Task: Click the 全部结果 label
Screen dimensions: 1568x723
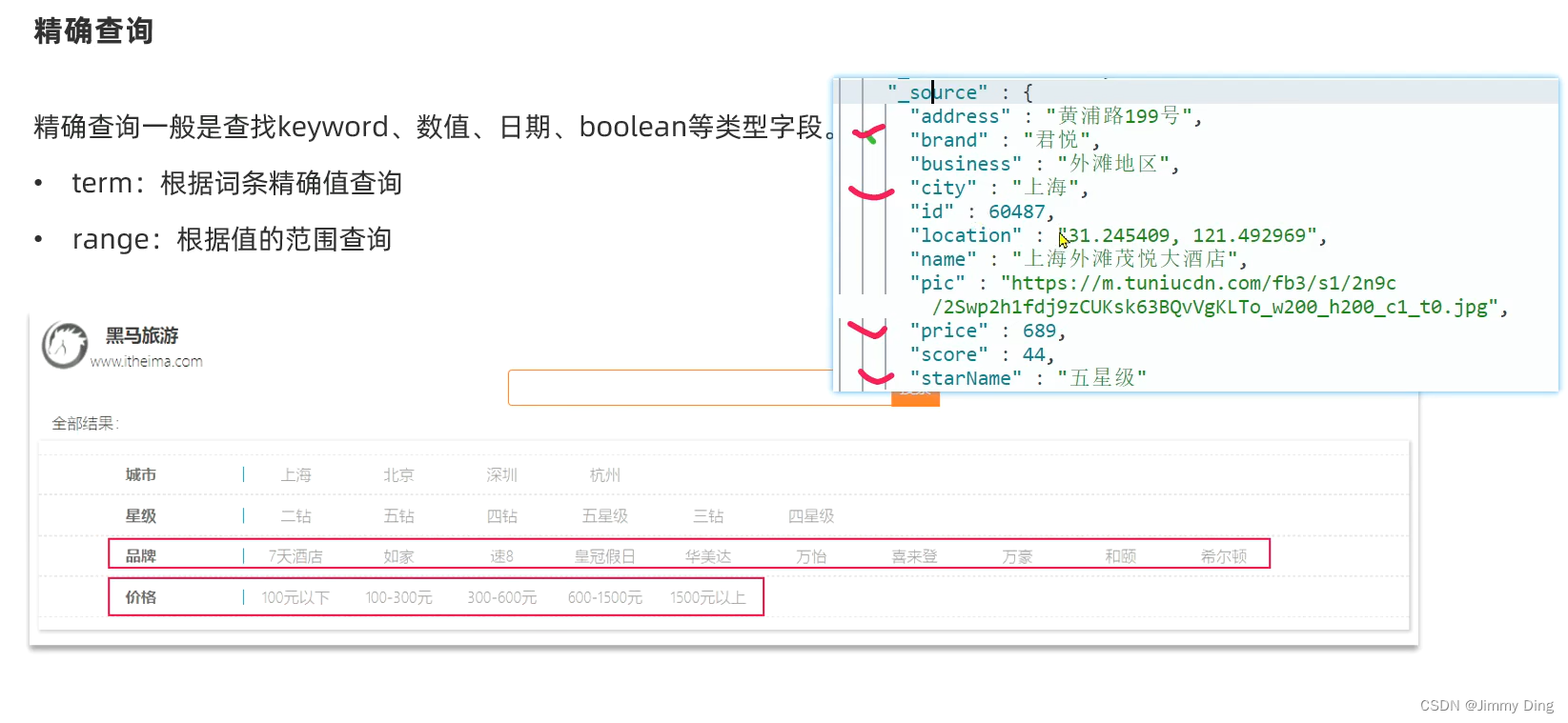Action: point(85,423)
